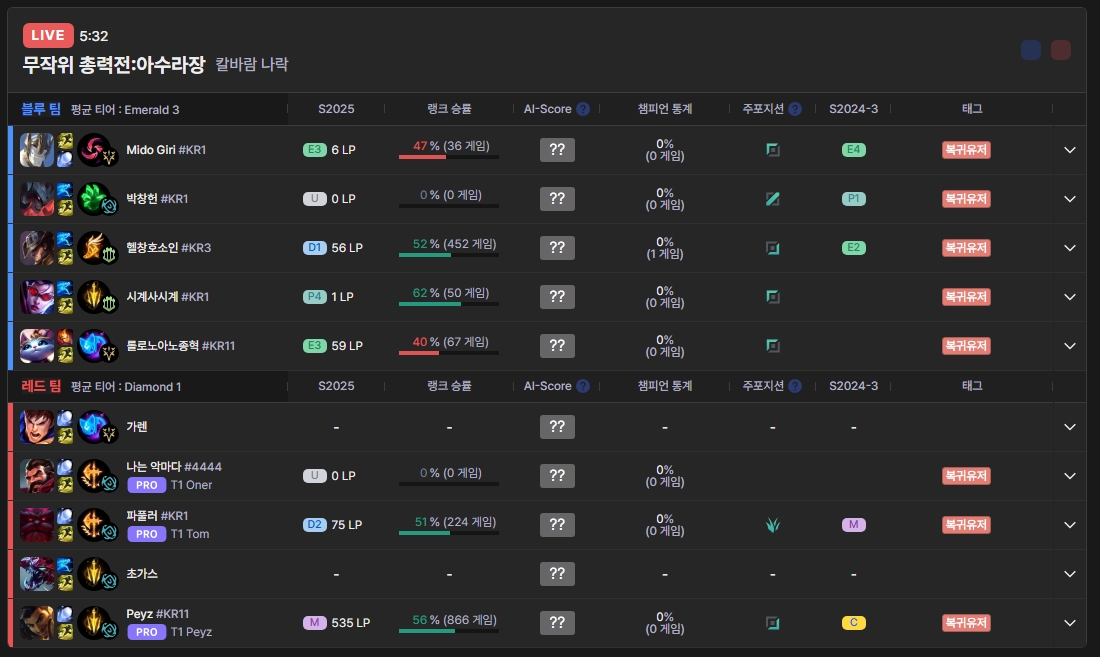Expand details for Peyz #KR11 row
The height and width of the screenshot is (657, 1100).
[x=1070, y=623]
